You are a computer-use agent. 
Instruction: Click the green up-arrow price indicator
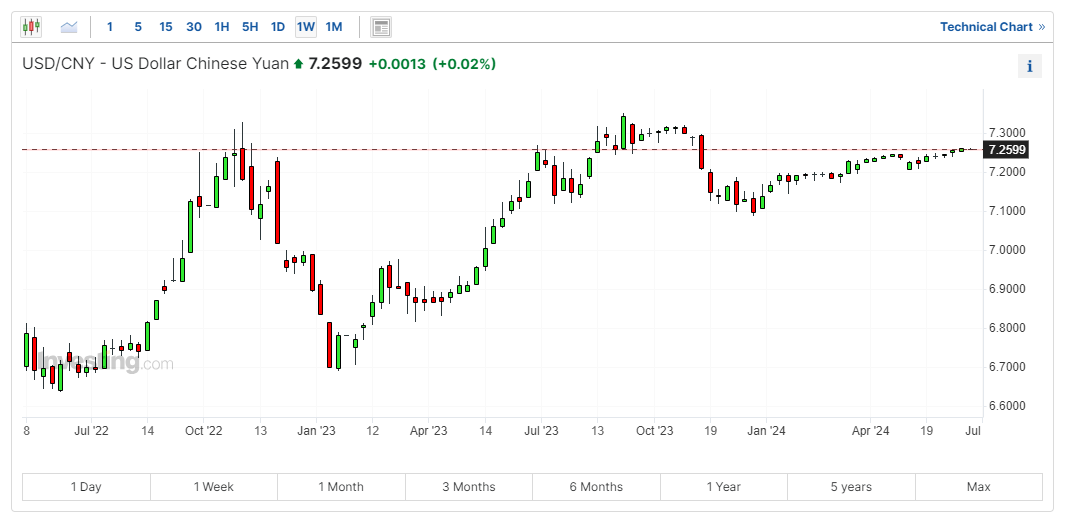click(x=298, y=65)
